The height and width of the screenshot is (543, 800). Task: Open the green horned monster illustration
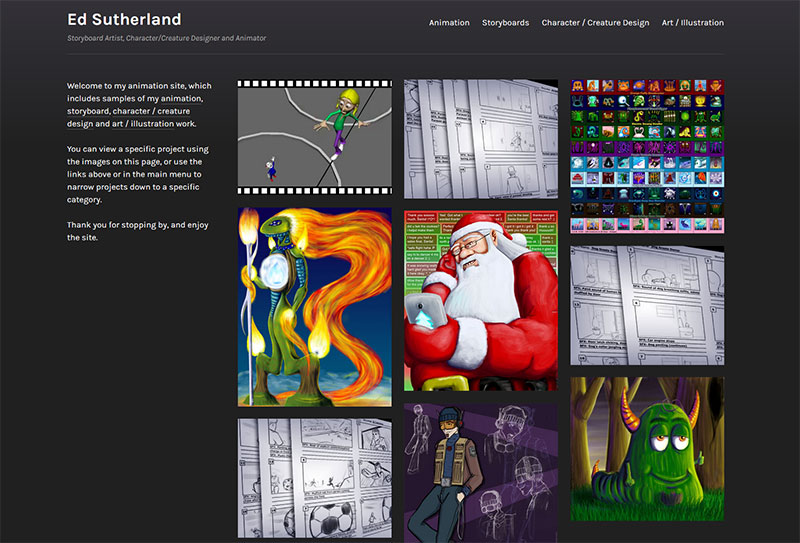647,449
